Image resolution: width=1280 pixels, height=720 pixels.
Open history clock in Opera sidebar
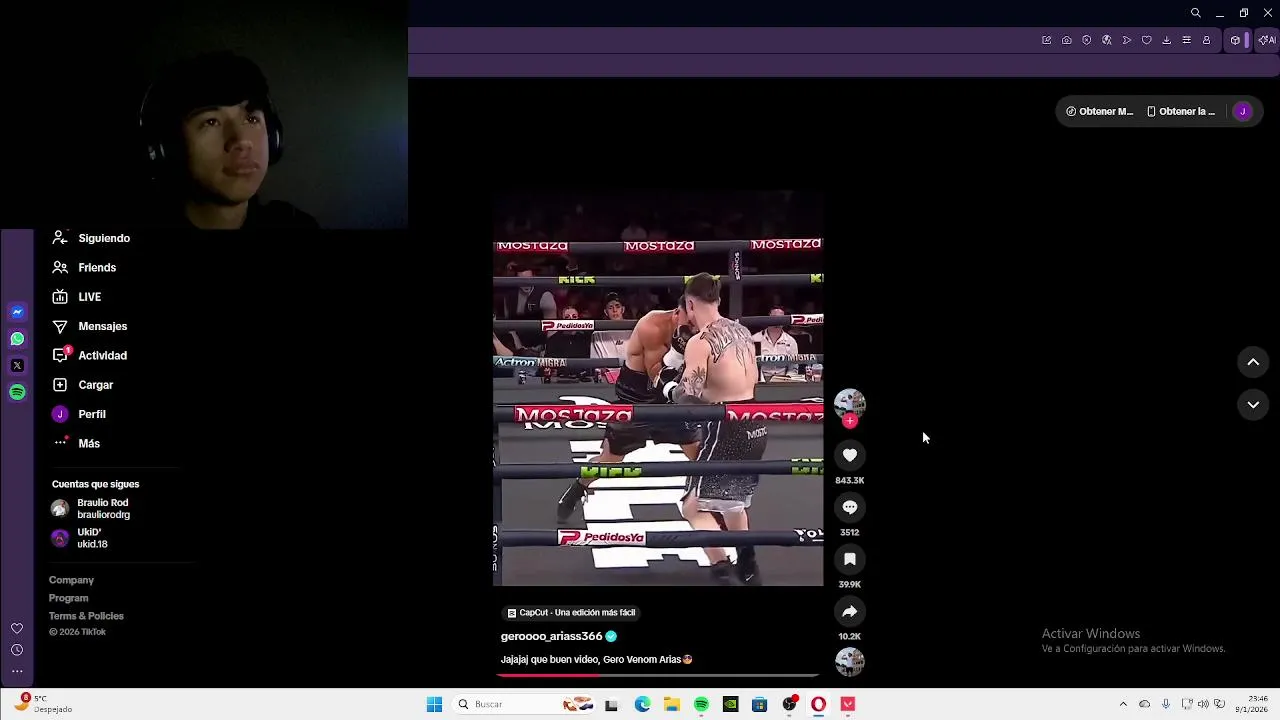click(17, 650)
